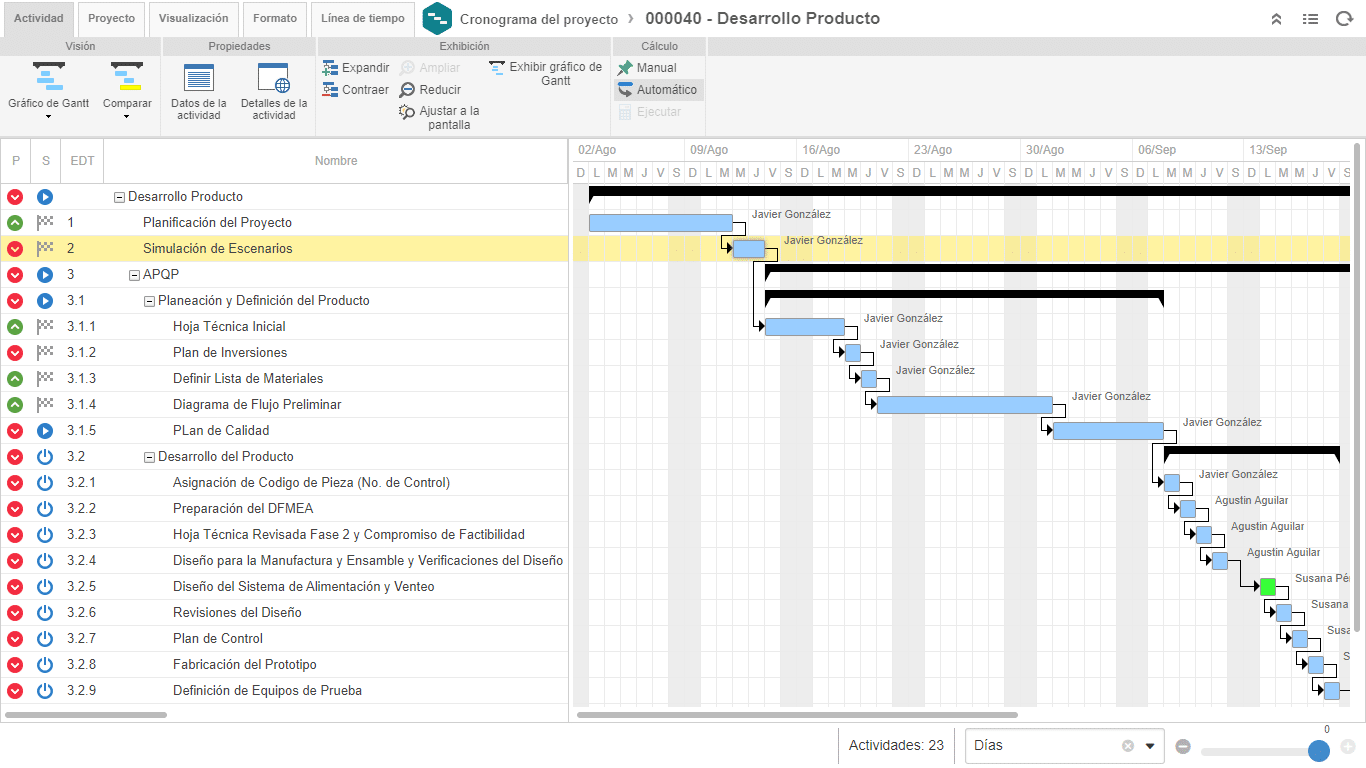The width and height of the screenshot is (1366, 768).
Task: Click the project schedule logo icon
Action: [x=437, y=19]
